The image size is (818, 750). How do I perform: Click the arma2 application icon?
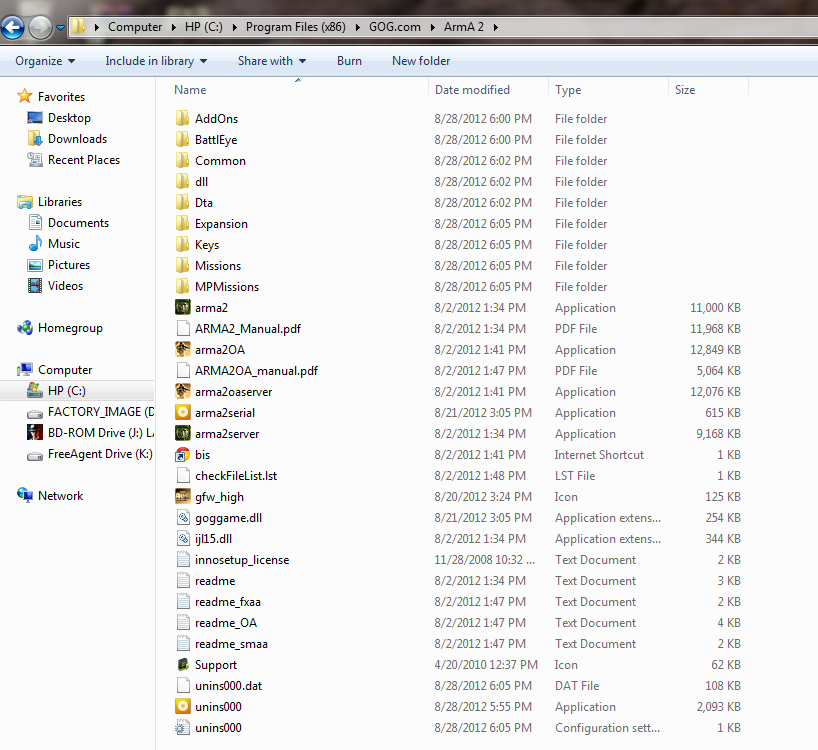click(x=183, y=308)
